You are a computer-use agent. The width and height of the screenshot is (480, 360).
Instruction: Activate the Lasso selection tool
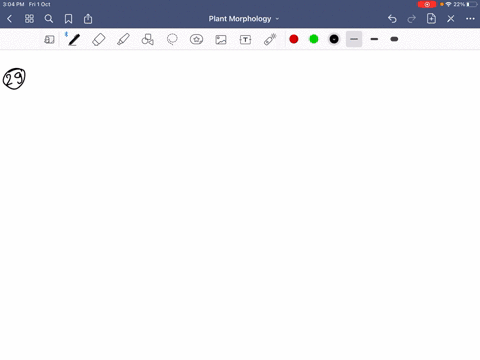coord(172,40)
